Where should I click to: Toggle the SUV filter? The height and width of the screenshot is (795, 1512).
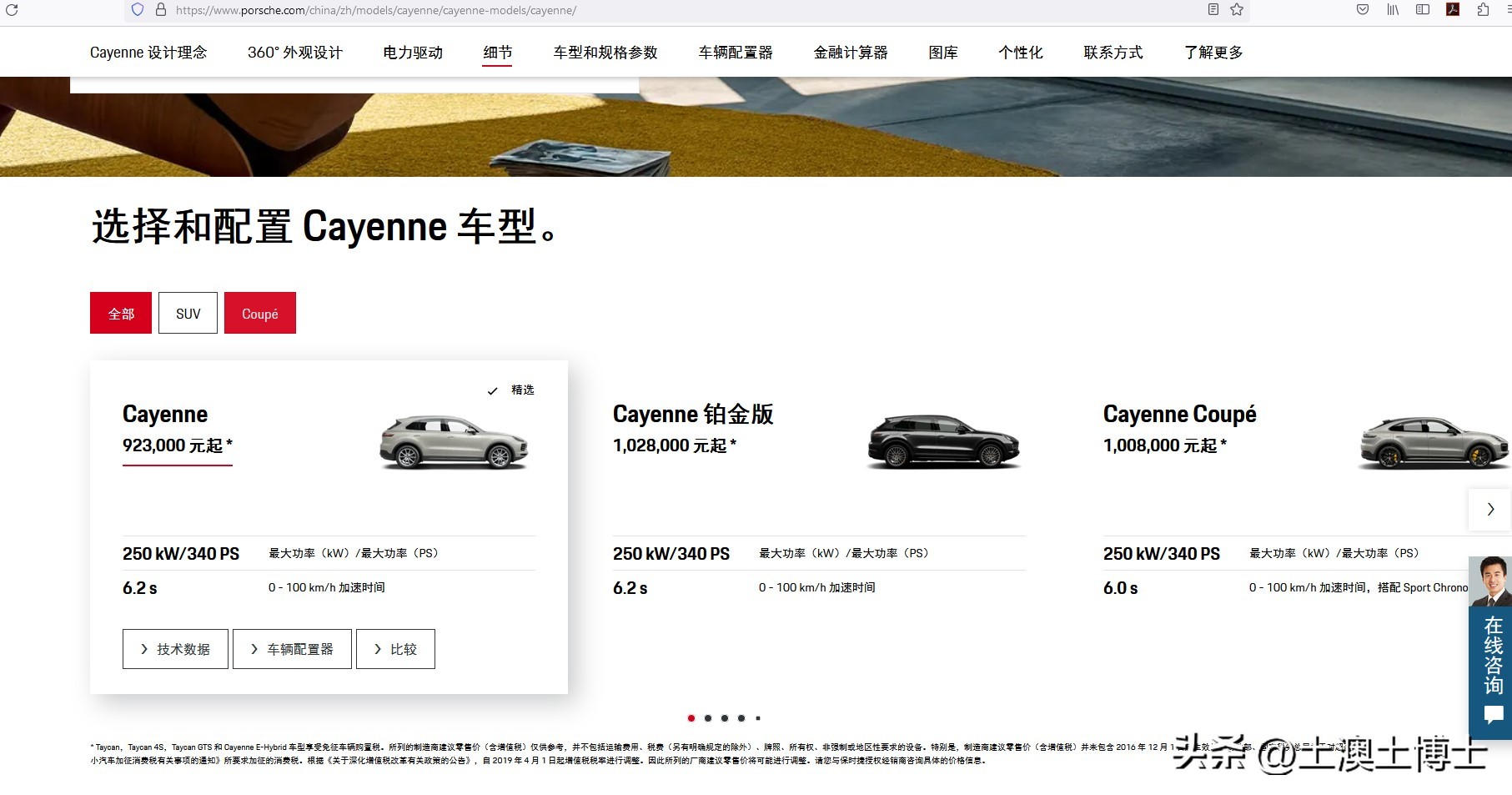click(187, 313)
